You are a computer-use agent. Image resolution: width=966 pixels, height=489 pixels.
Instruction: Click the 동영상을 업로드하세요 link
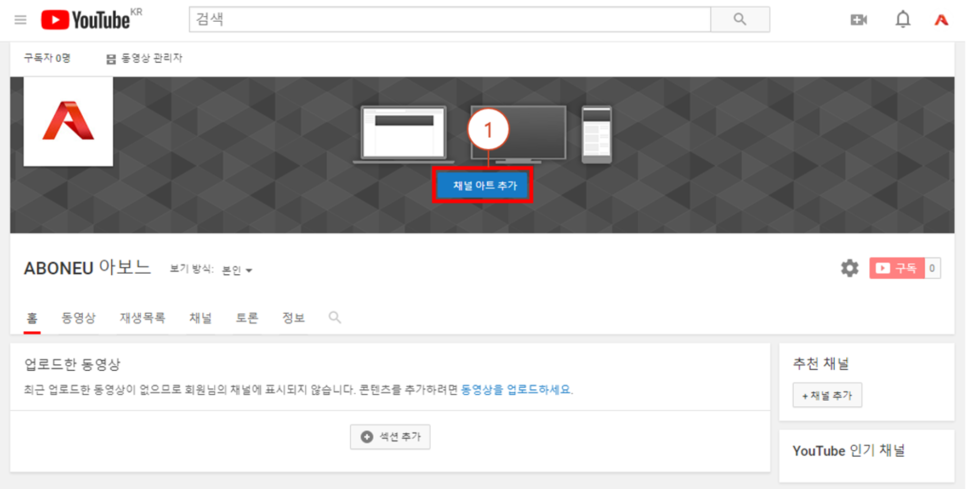pos(516,390)
